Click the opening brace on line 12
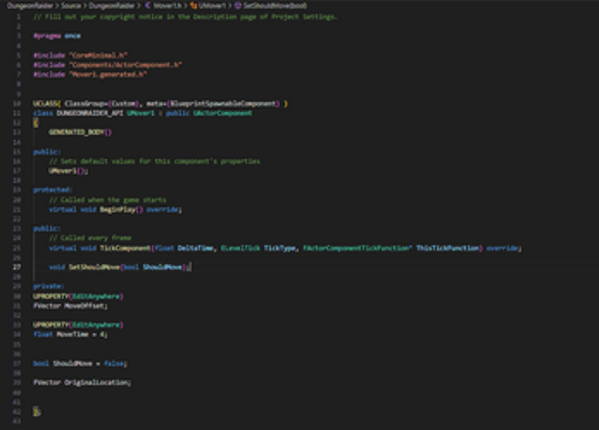599x430 pixels. tap(36, 123)
